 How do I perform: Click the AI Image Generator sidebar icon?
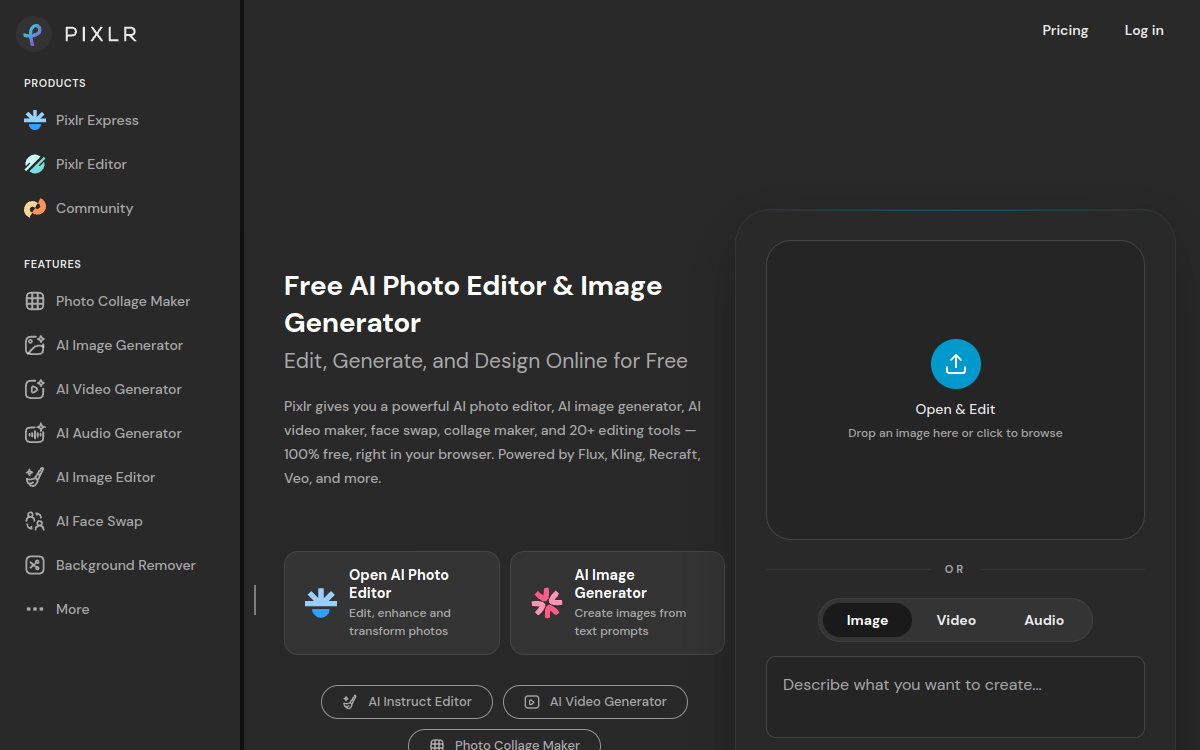(x=35, y=345)
